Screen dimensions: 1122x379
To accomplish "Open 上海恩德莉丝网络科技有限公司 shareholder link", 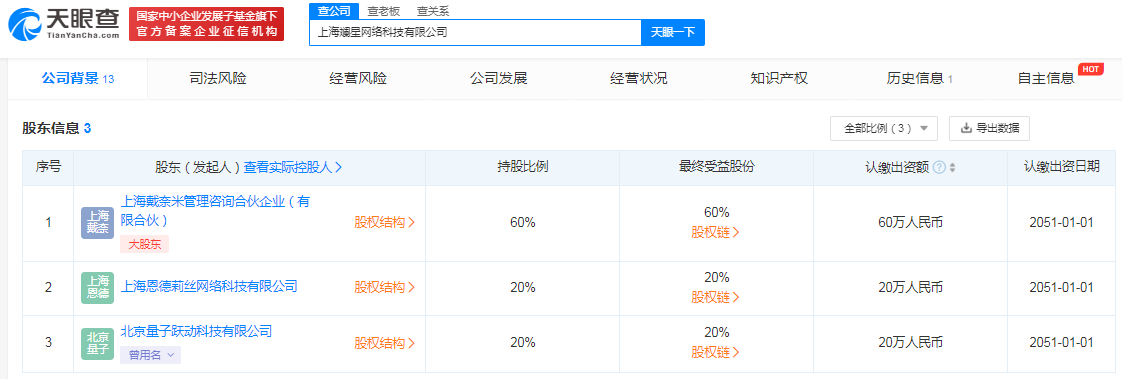I will point(209,287).
